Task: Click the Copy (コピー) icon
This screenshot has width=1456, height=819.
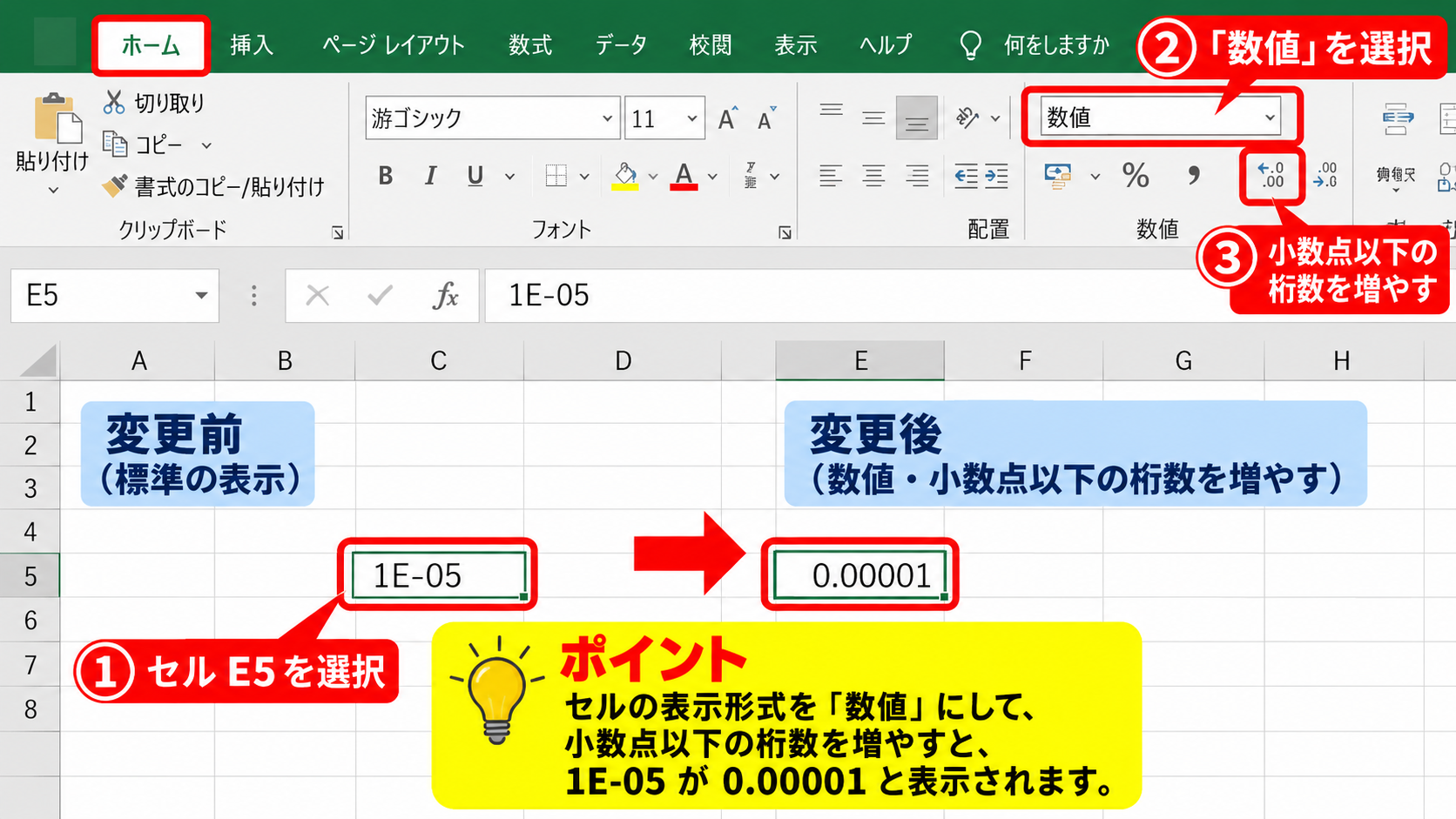Action: coord(115,144)
